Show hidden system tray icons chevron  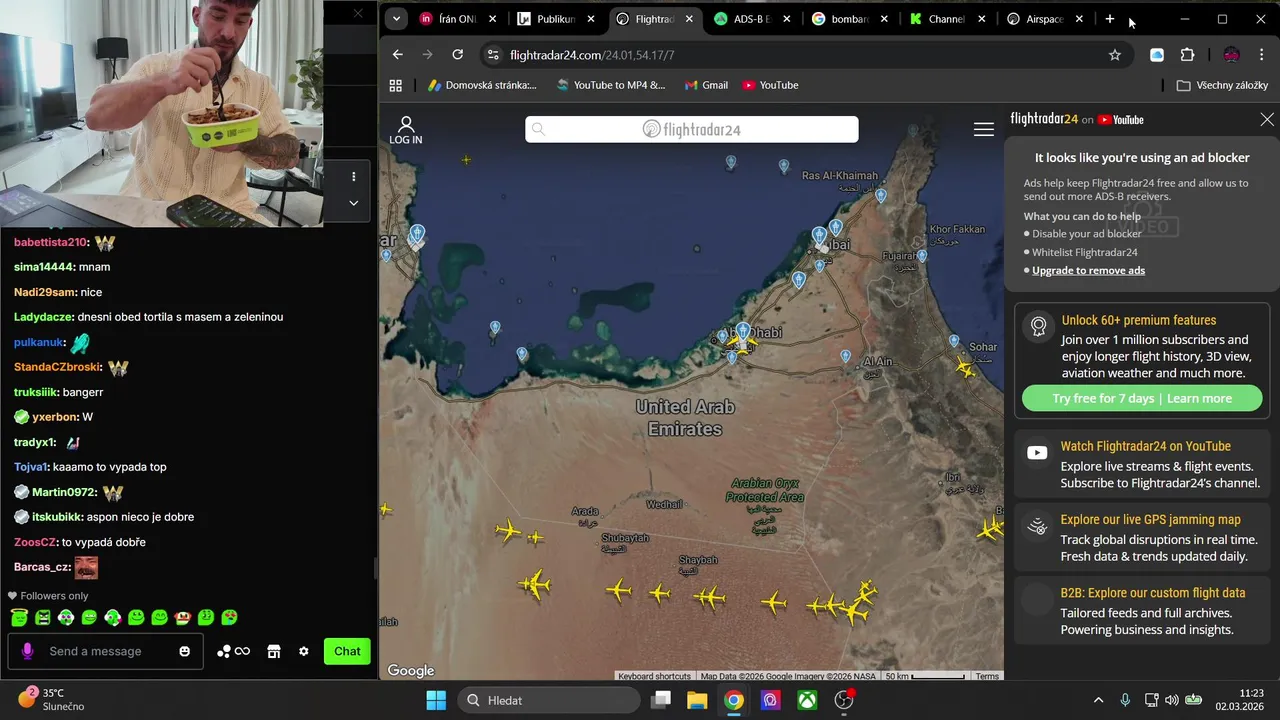(x=1098, y=700)
